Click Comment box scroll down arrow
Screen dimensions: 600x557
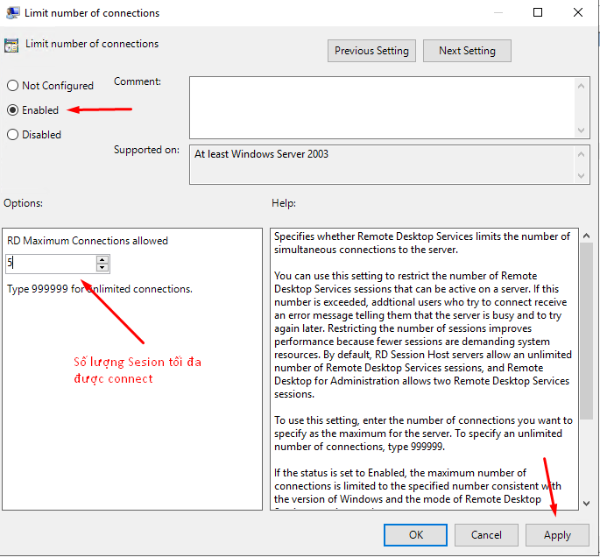click(x=581, y=130)
